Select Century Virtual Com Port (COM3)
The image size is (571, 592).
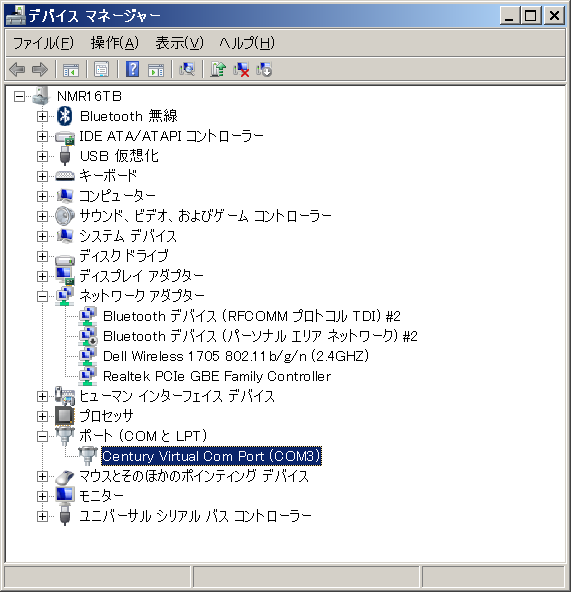coord(211,456)
